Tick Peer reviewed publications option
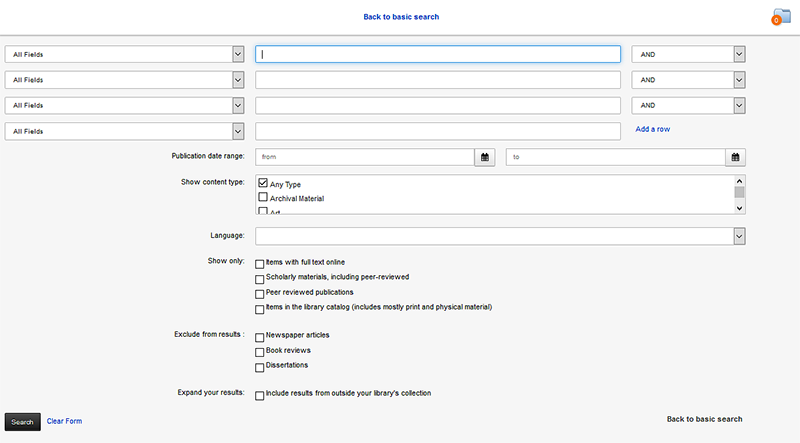The height and width of the screenshot is (443, 800). click(x=260, y=294)
